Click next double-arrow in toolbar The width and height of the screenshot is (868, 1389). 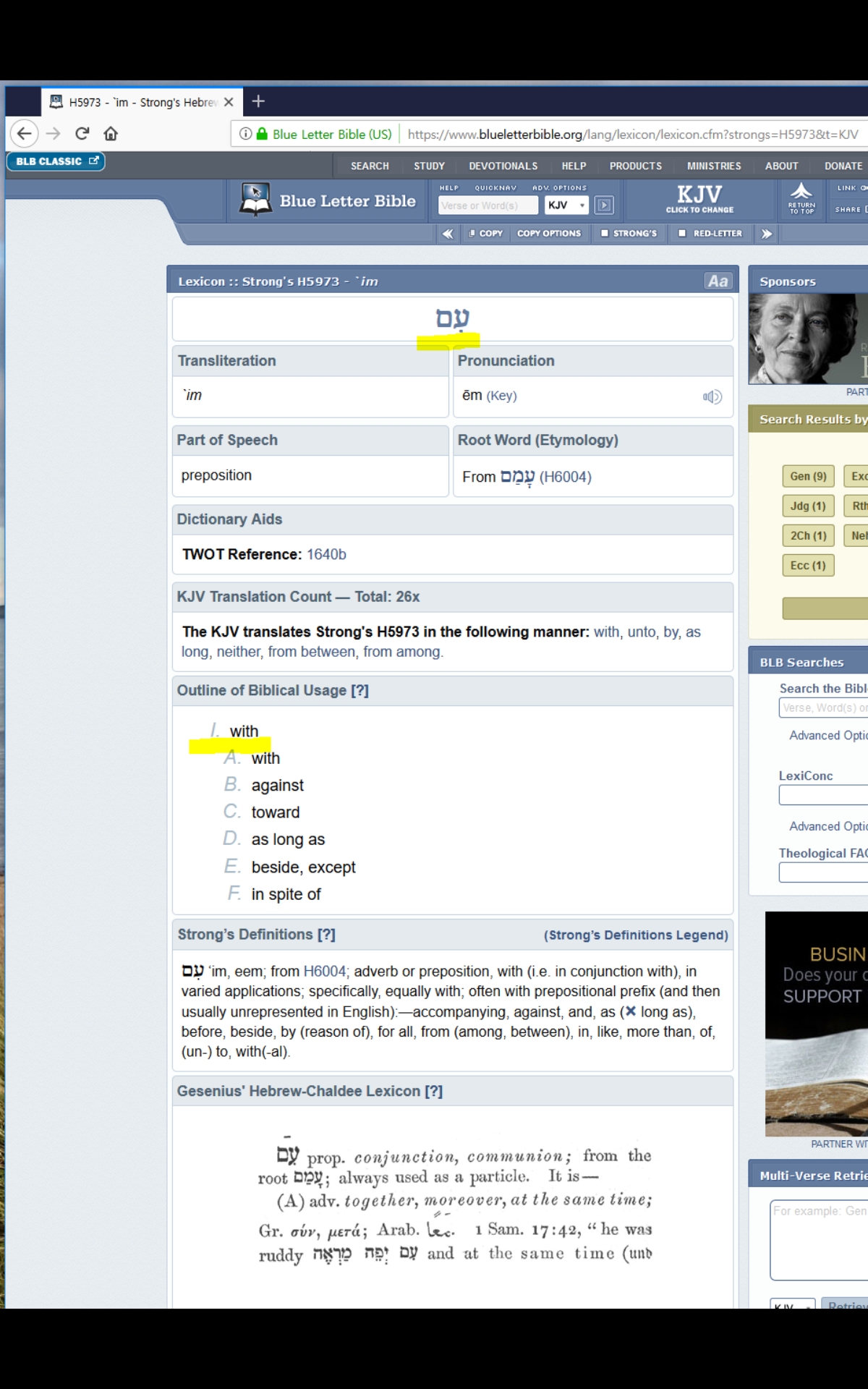(x=767, y=234)
